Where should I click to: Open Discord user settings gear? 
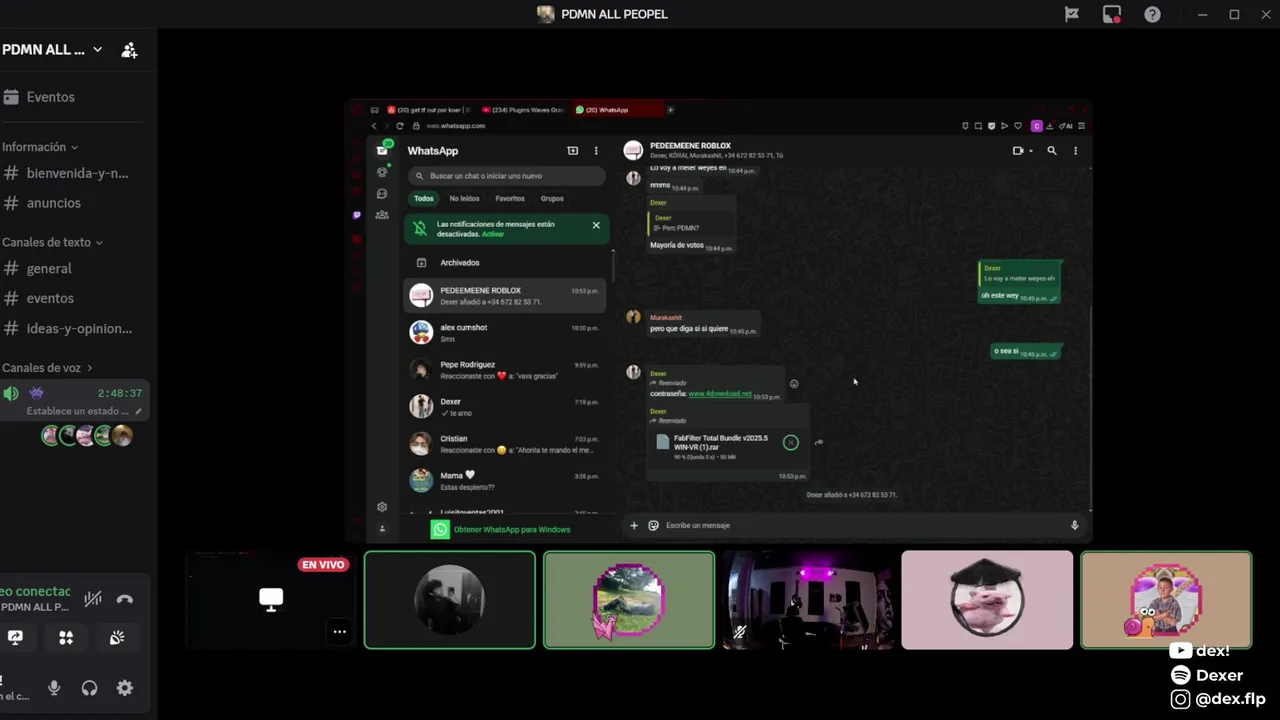pyautogui.click(x=124, y=688)
